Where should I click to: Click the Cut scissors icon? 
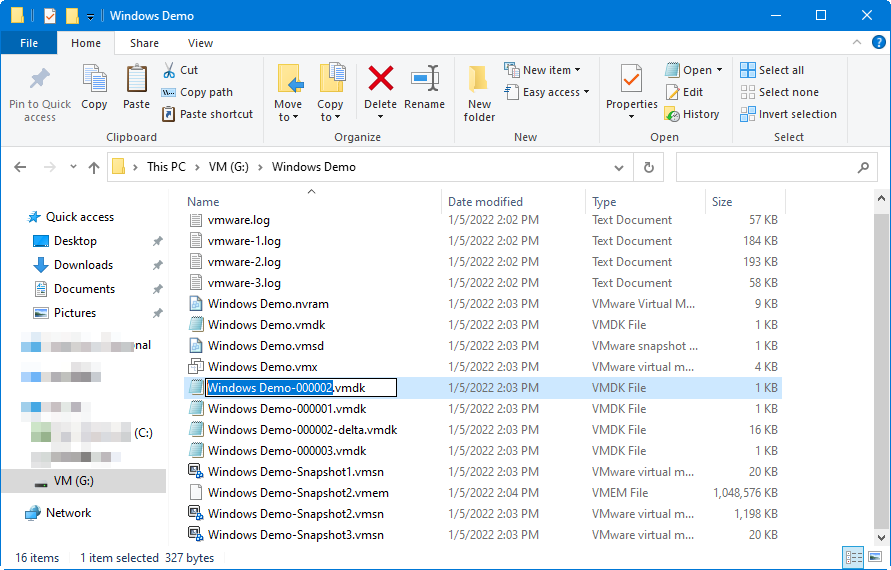tap(169, 70)
